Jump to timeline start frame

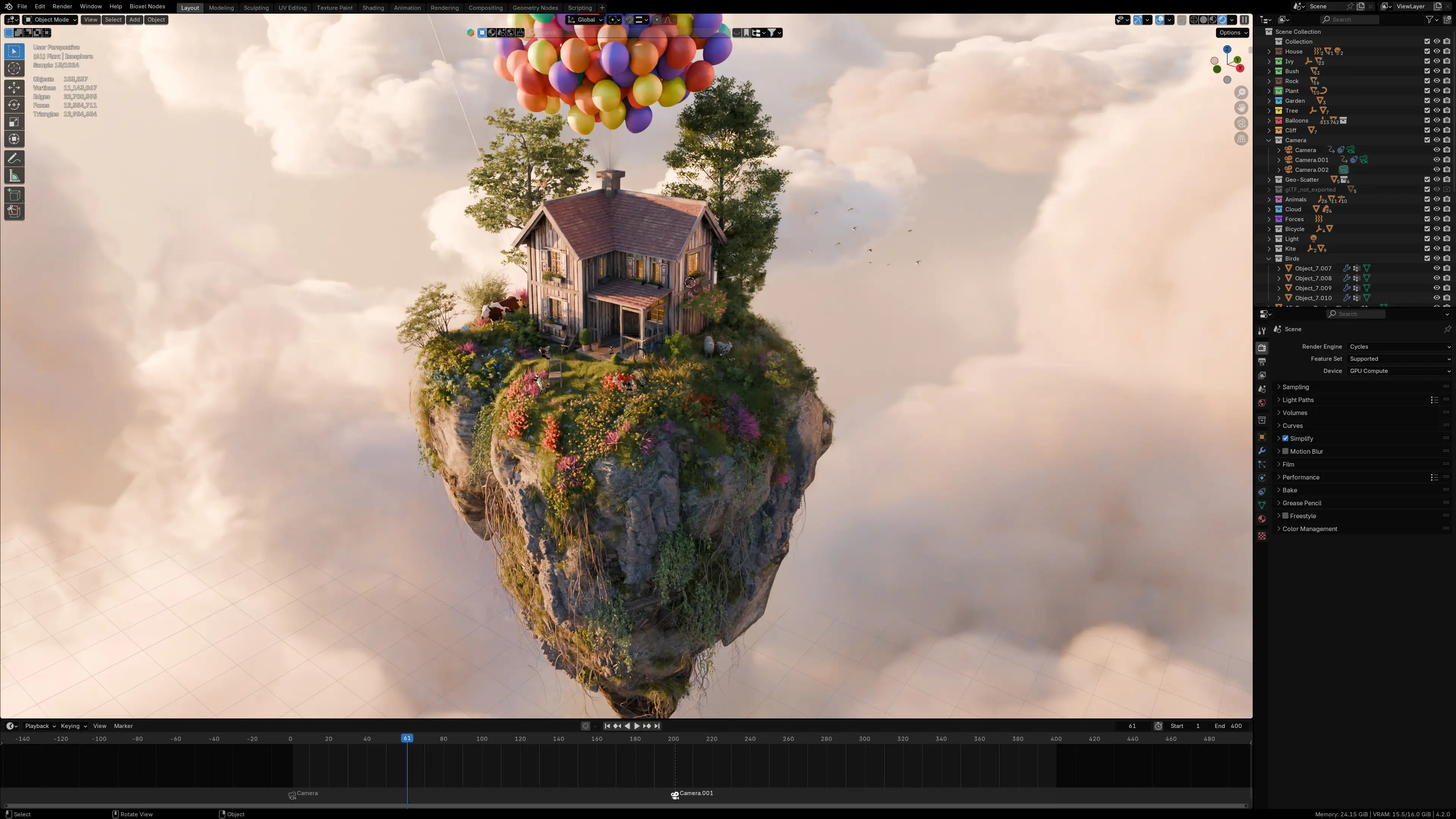pos(607,726)
